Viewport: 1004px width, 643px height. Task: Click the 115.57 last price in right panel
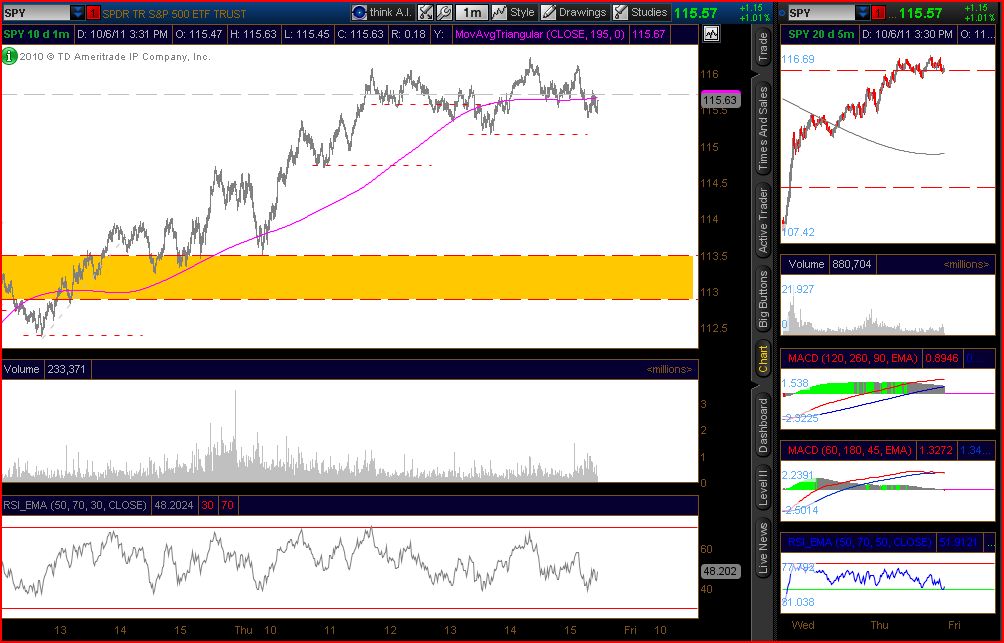click(920, 13)
